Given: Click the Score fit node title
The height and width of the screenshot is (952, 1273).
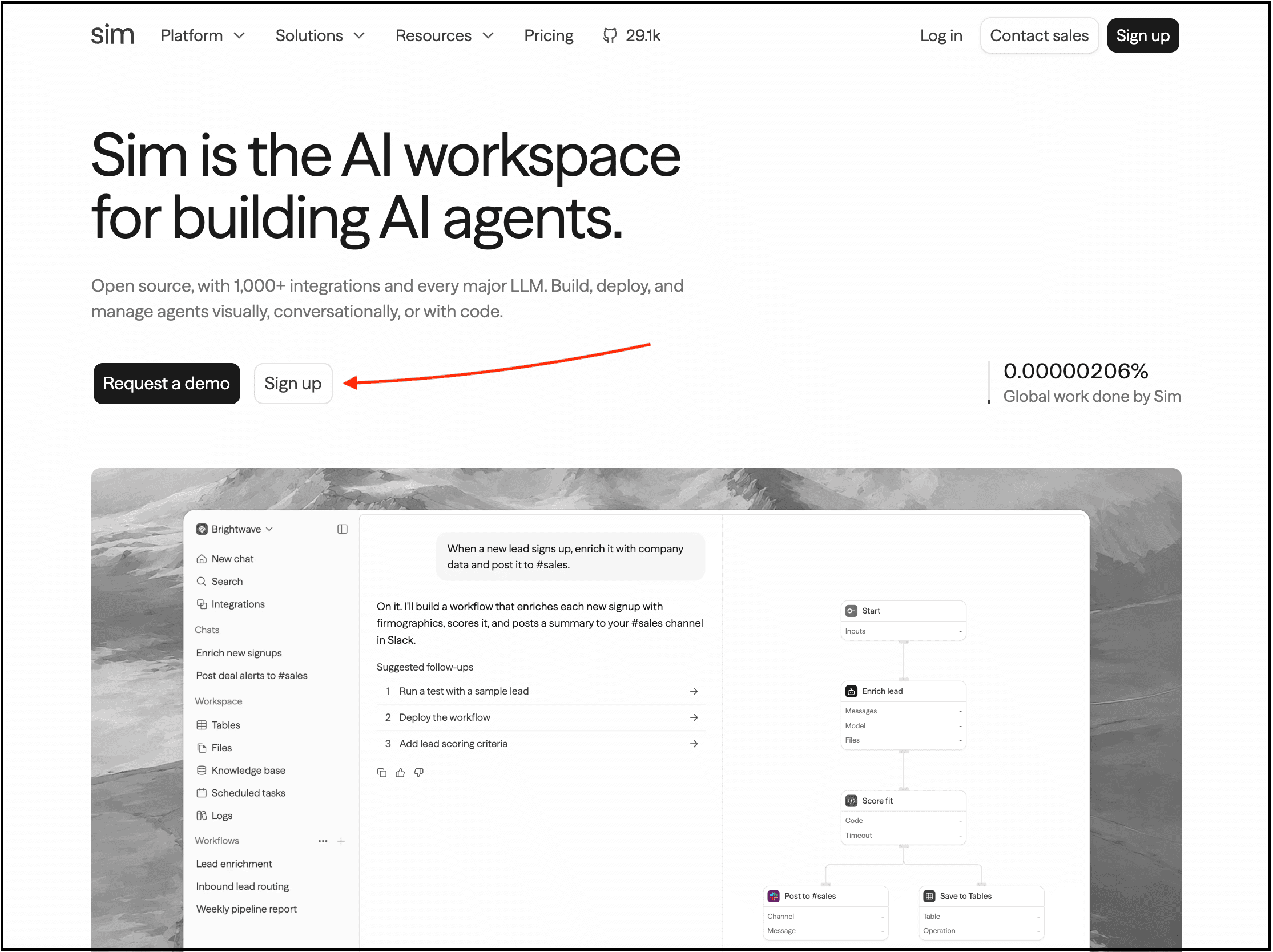Looking at the screenshot, I should [x=877, y=801].
